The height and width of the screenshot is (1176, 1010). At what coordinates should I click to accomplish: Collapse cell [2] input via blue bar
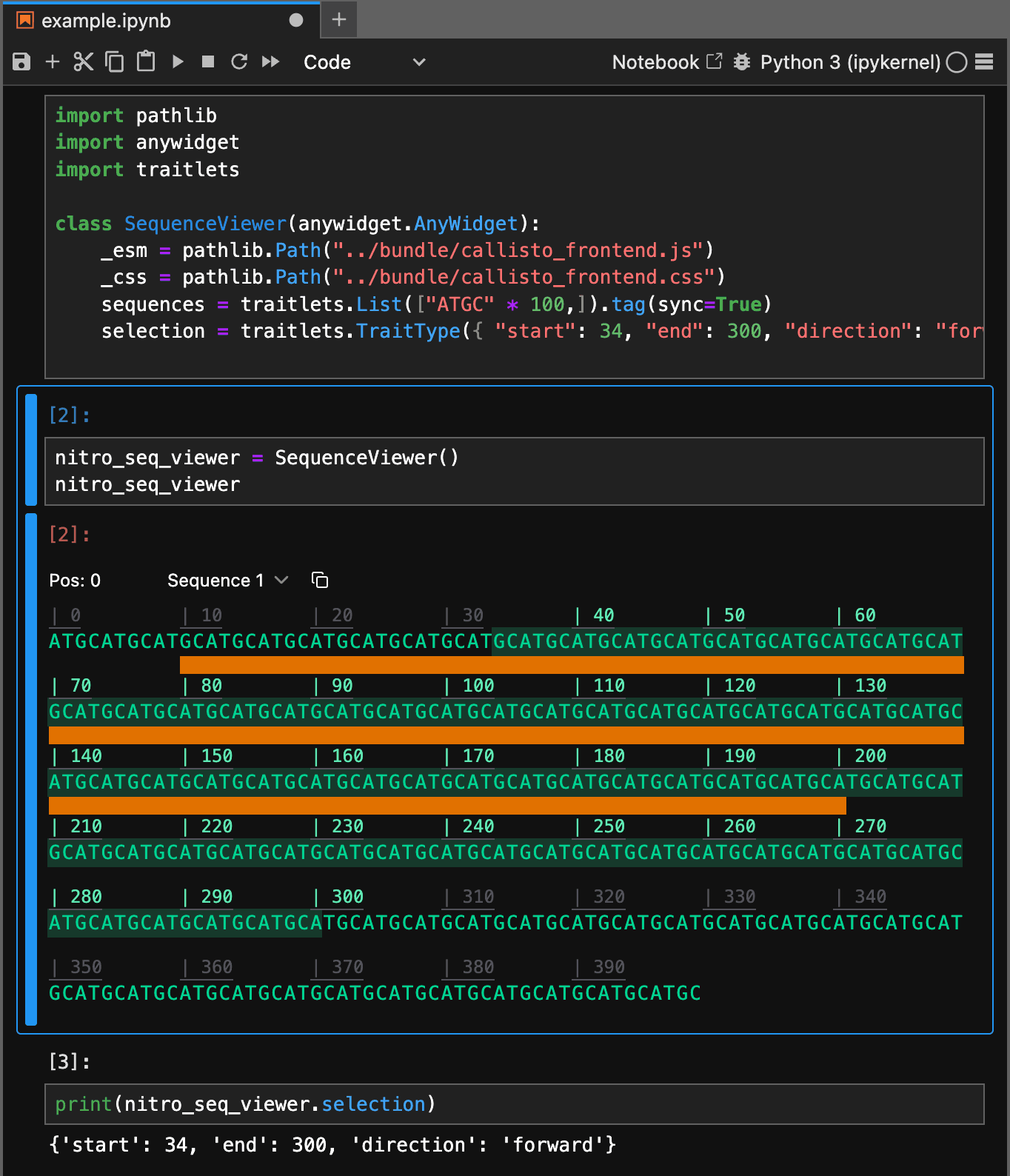(x=31, y=450)
